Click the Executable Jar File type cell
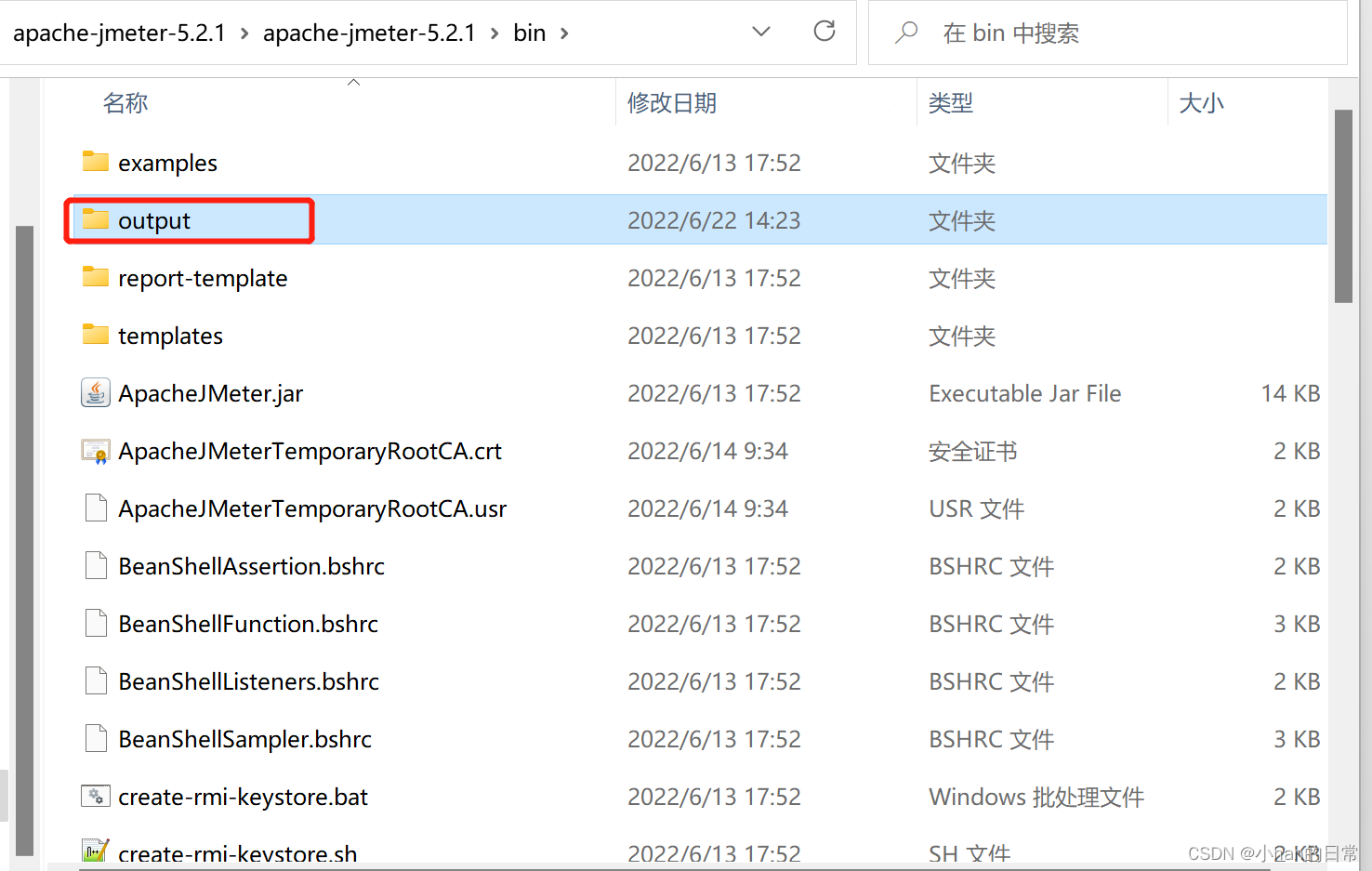Screen dimensions: 1372x871 click(x=1025, y=393)
